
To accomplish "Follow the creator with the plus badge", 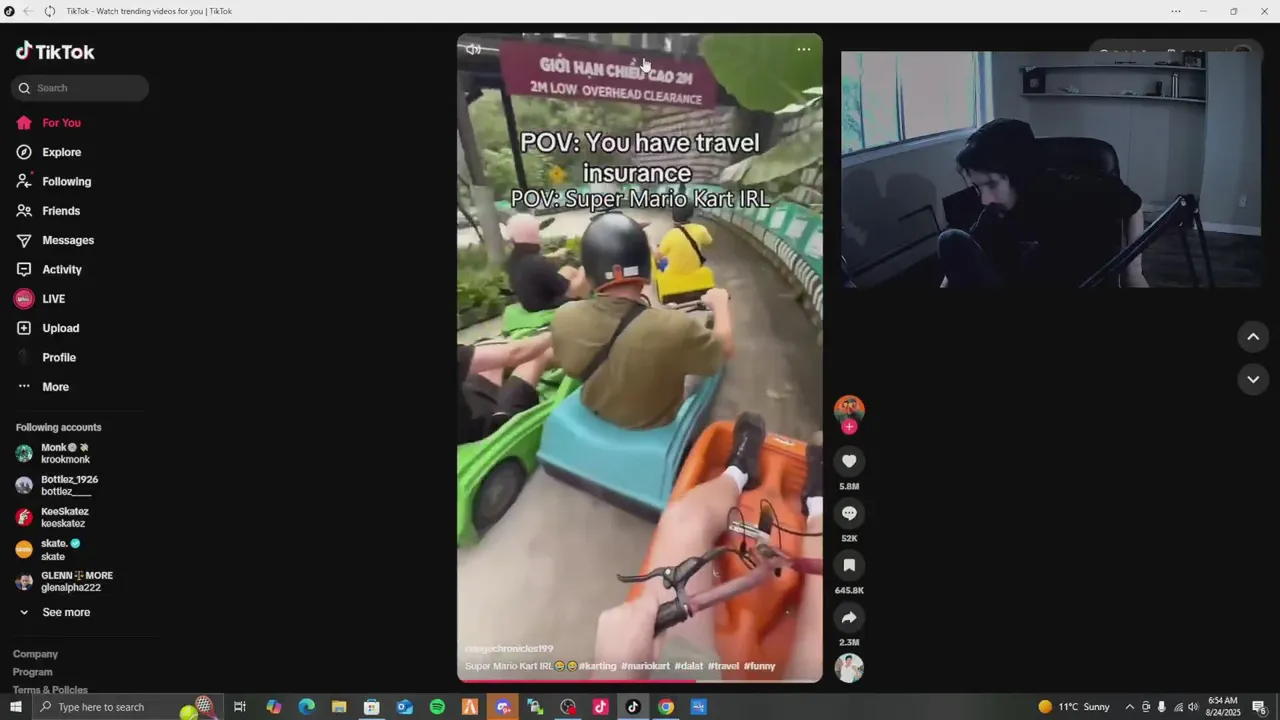I will (849, 427).
